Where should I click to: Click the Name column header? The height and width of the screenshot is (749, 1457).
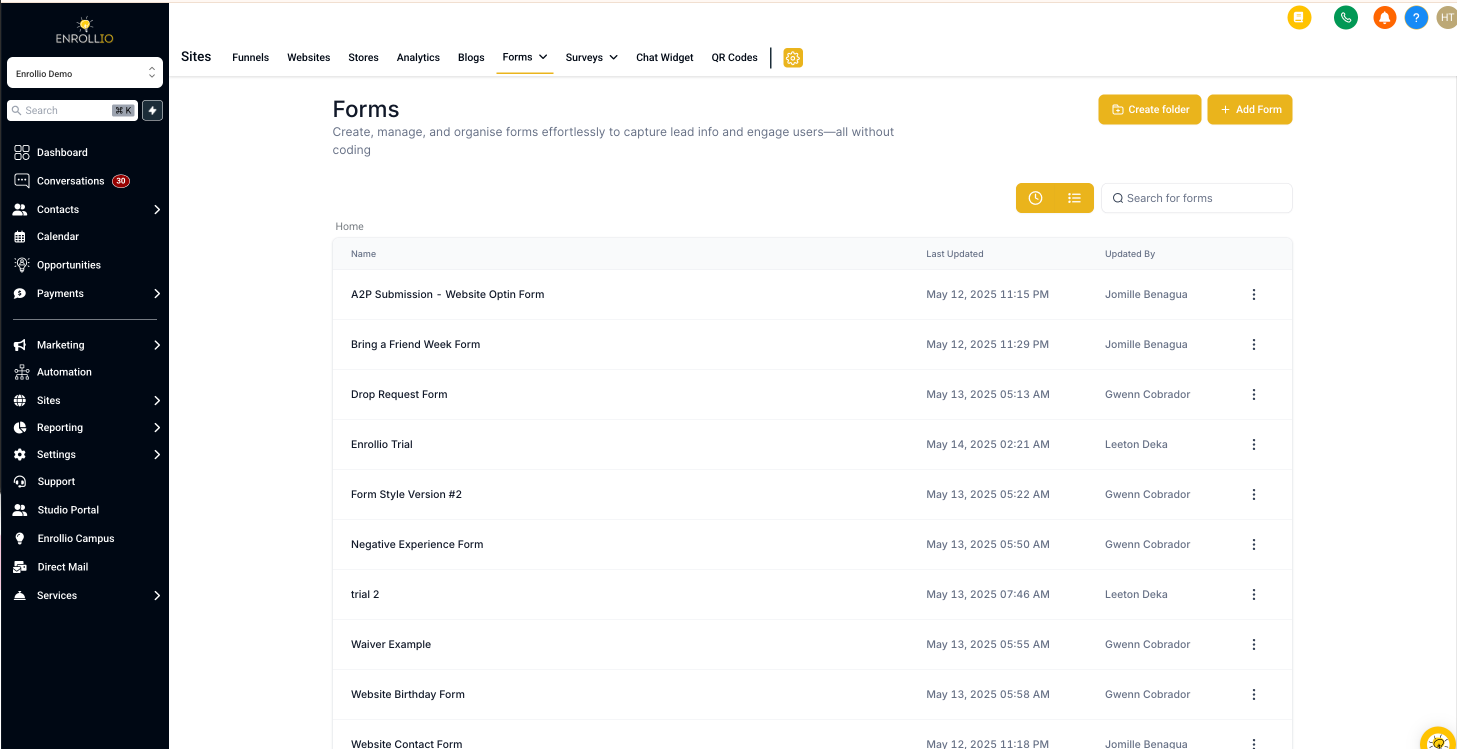(x=363, y=254)
